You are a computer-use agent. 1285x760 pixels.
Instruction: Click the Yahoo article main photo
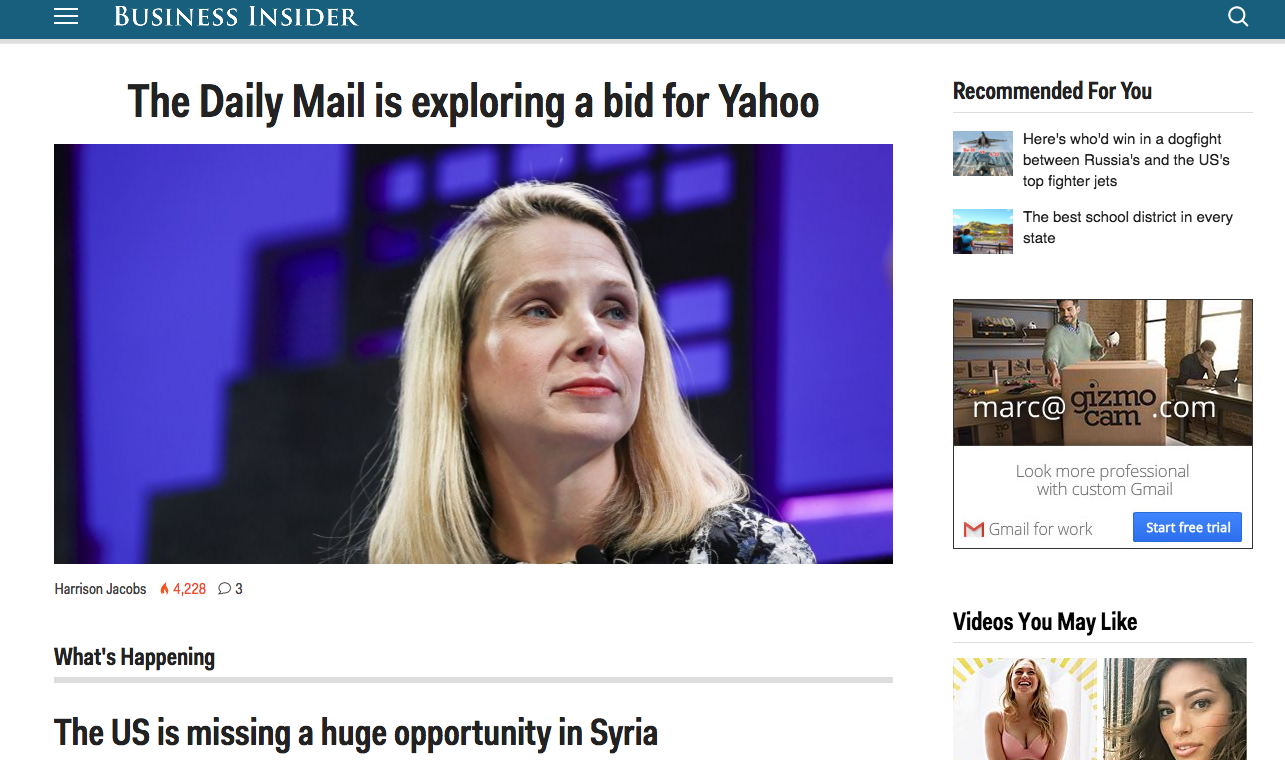473,354
